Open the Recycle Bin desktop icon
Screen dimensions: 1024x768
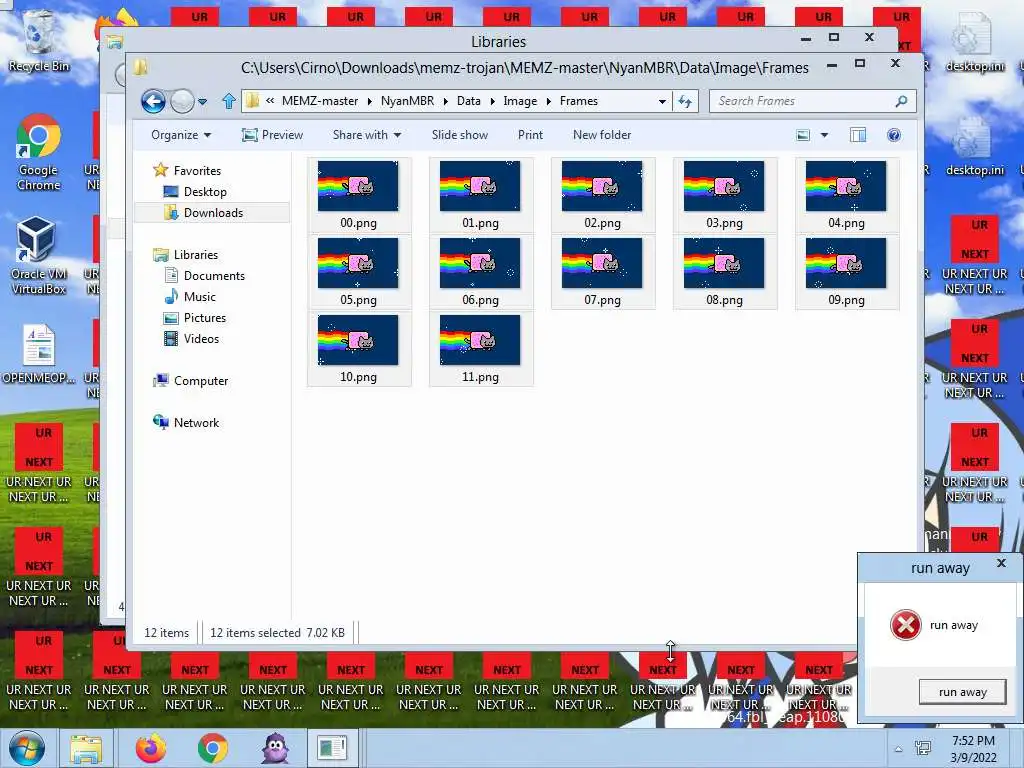(x=39, y=40)
